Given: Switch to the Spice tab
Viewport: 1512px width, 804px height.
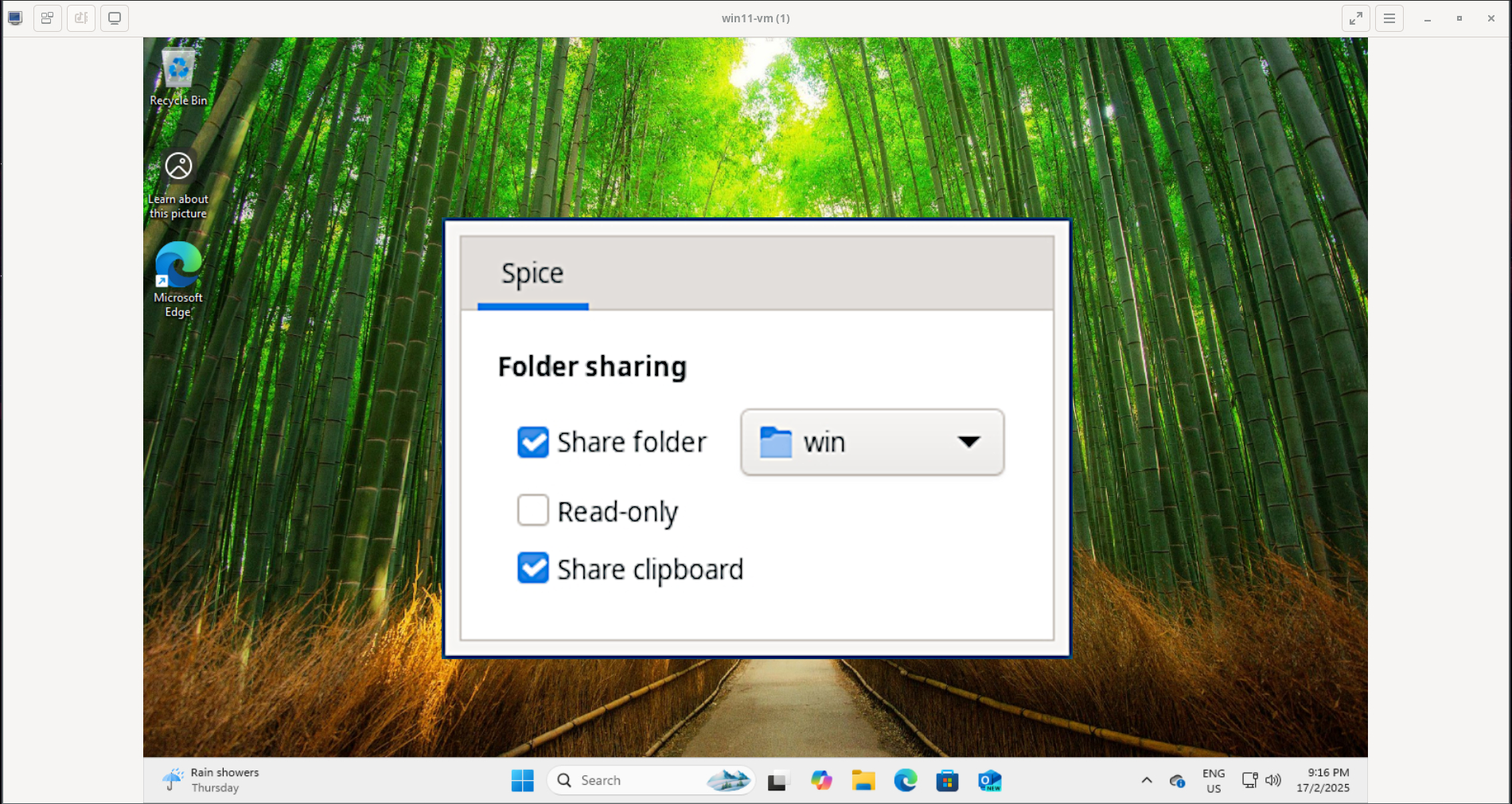Looking at the screenshot, I should [x=532, y=274].
